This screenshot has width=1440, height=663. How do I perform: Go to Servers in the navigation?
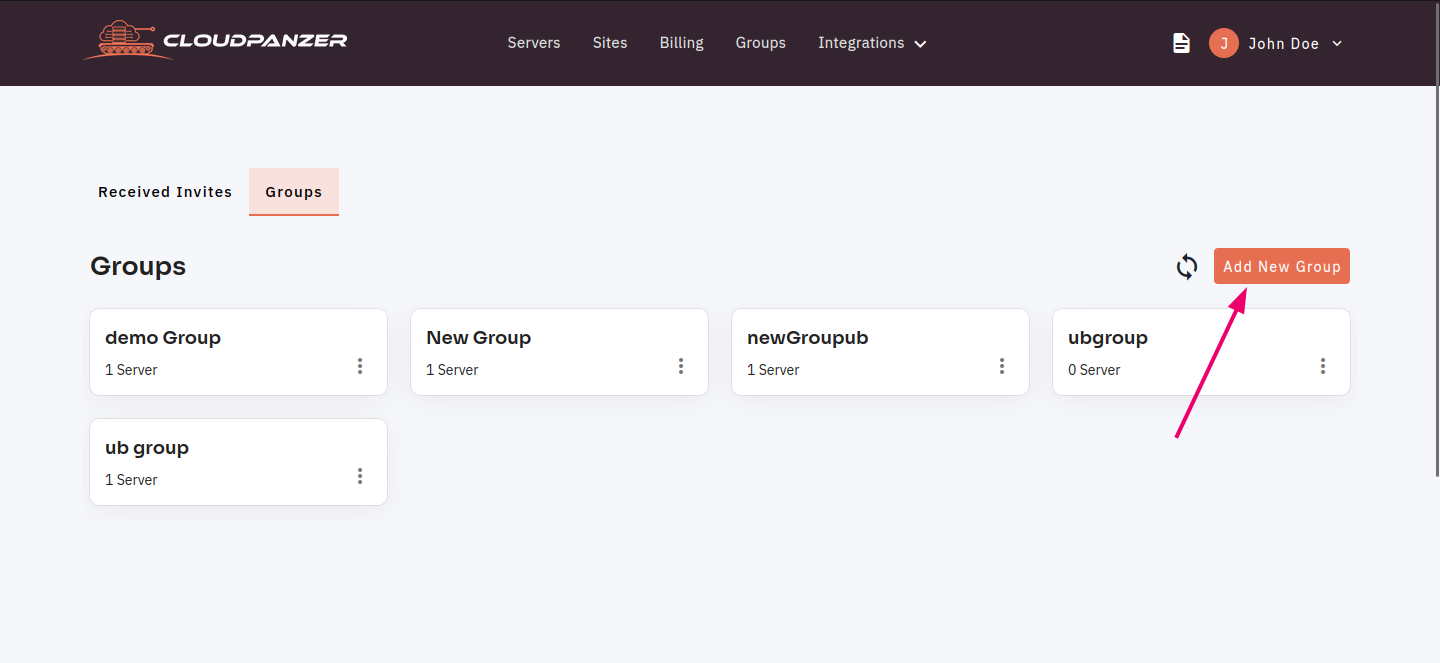point(534,43)
